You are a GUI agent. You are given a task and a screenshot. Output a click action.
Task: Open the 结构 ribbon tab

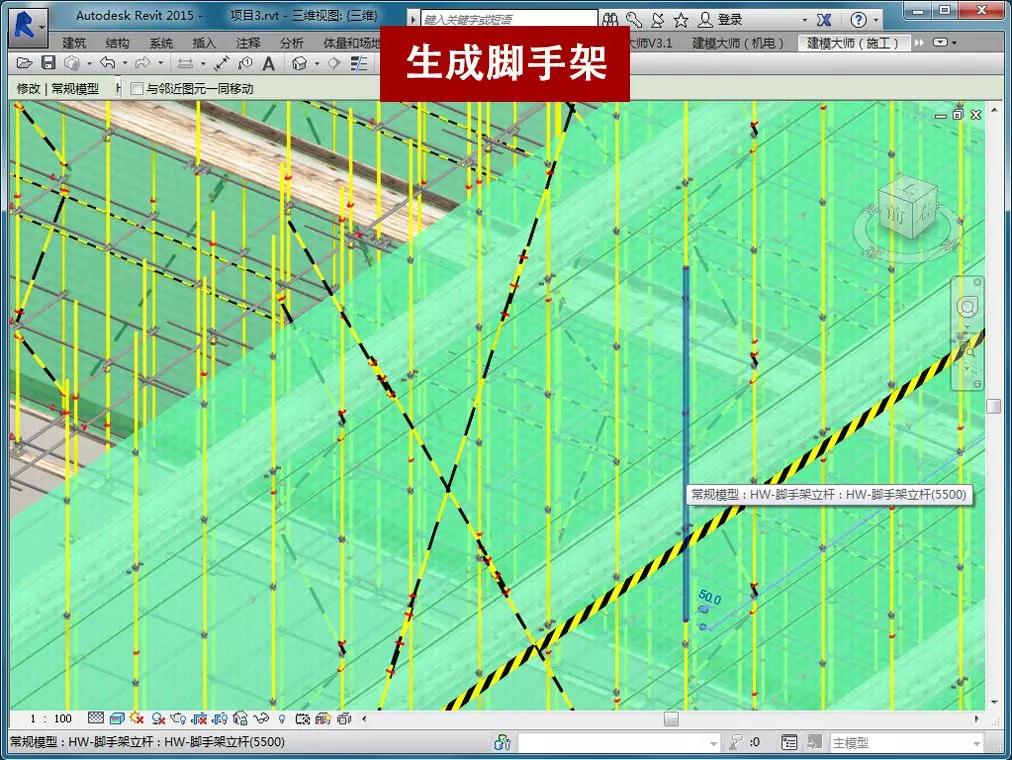(117, 43)
